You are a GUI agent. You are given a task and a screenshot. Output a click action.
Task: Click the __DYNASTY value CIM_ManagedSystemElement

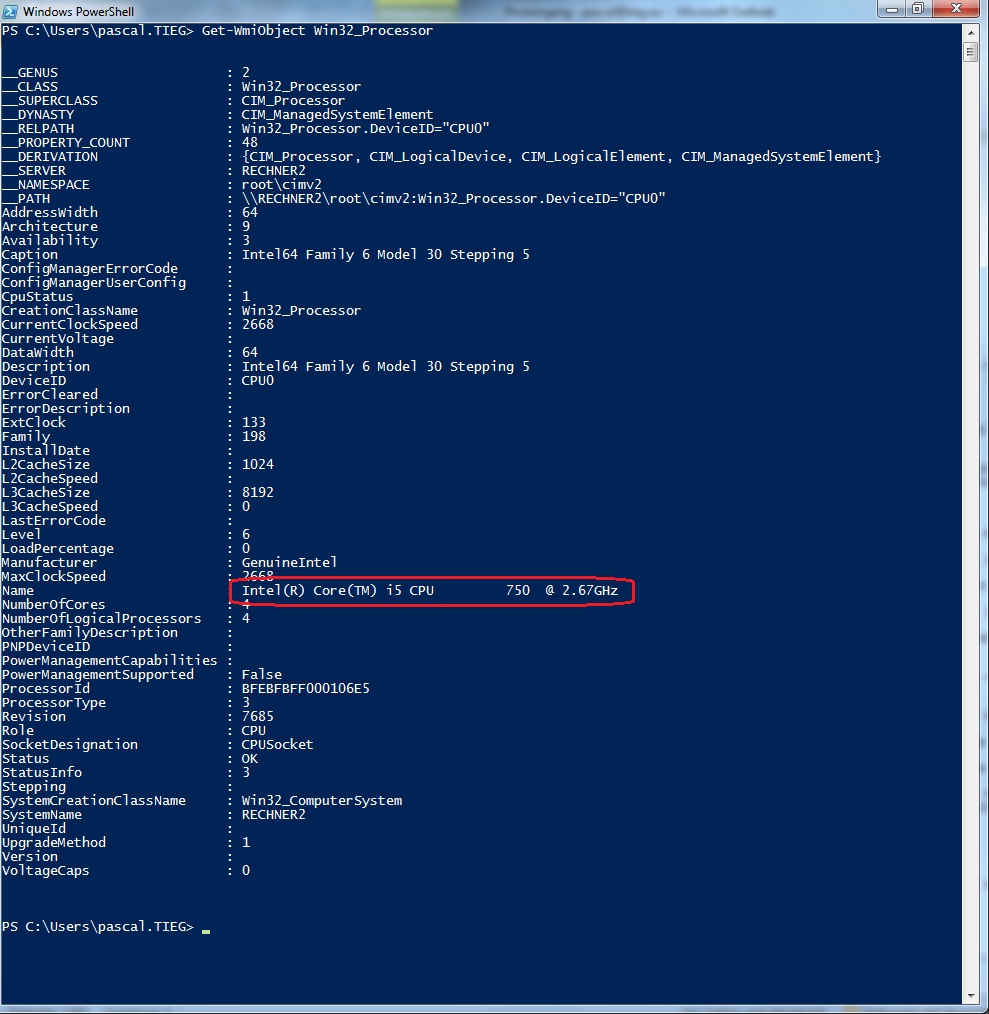coord(337,114)
